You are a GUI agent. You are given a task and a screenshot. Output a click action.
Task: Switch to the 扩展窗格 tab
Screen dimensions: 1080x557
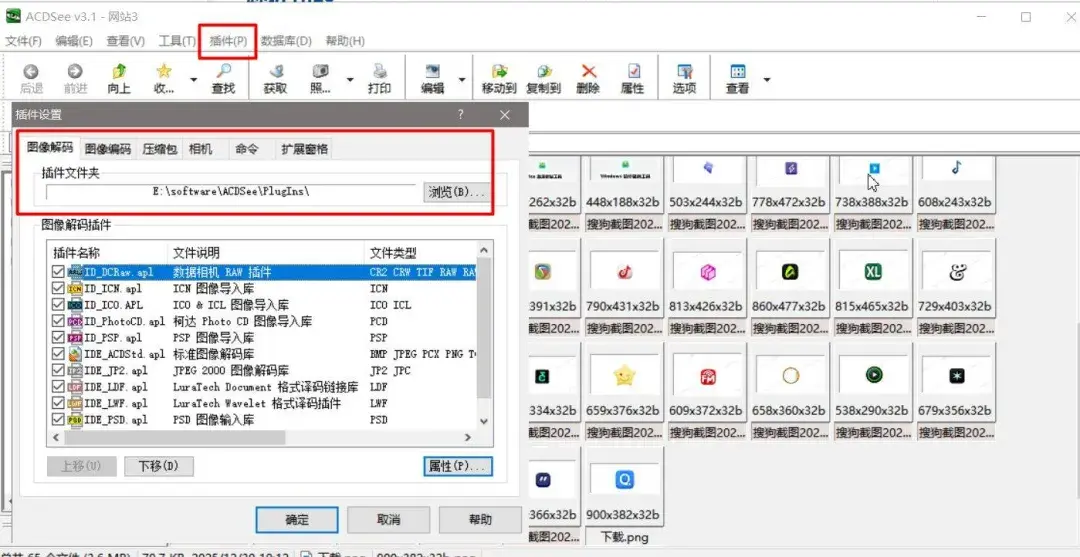(x=304, y=149)
